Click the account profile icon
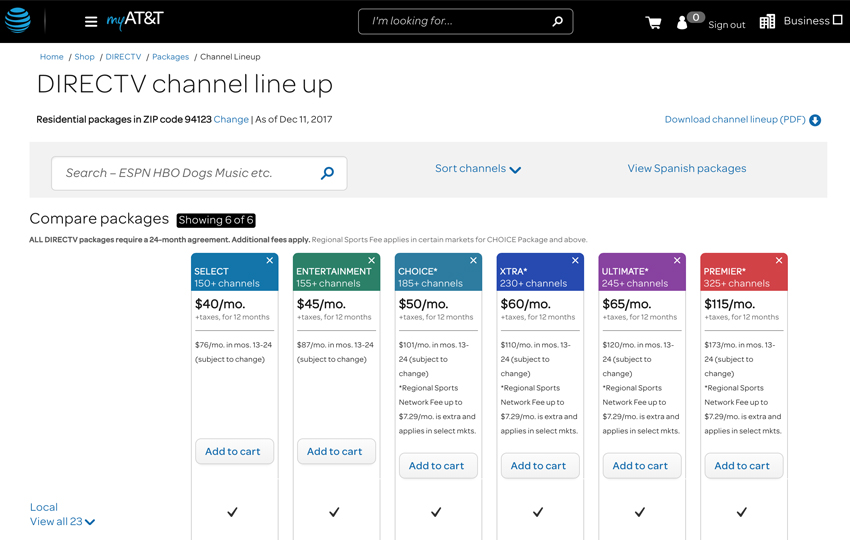This screenshot has width=850, height=540. click(x=683, y=22)
